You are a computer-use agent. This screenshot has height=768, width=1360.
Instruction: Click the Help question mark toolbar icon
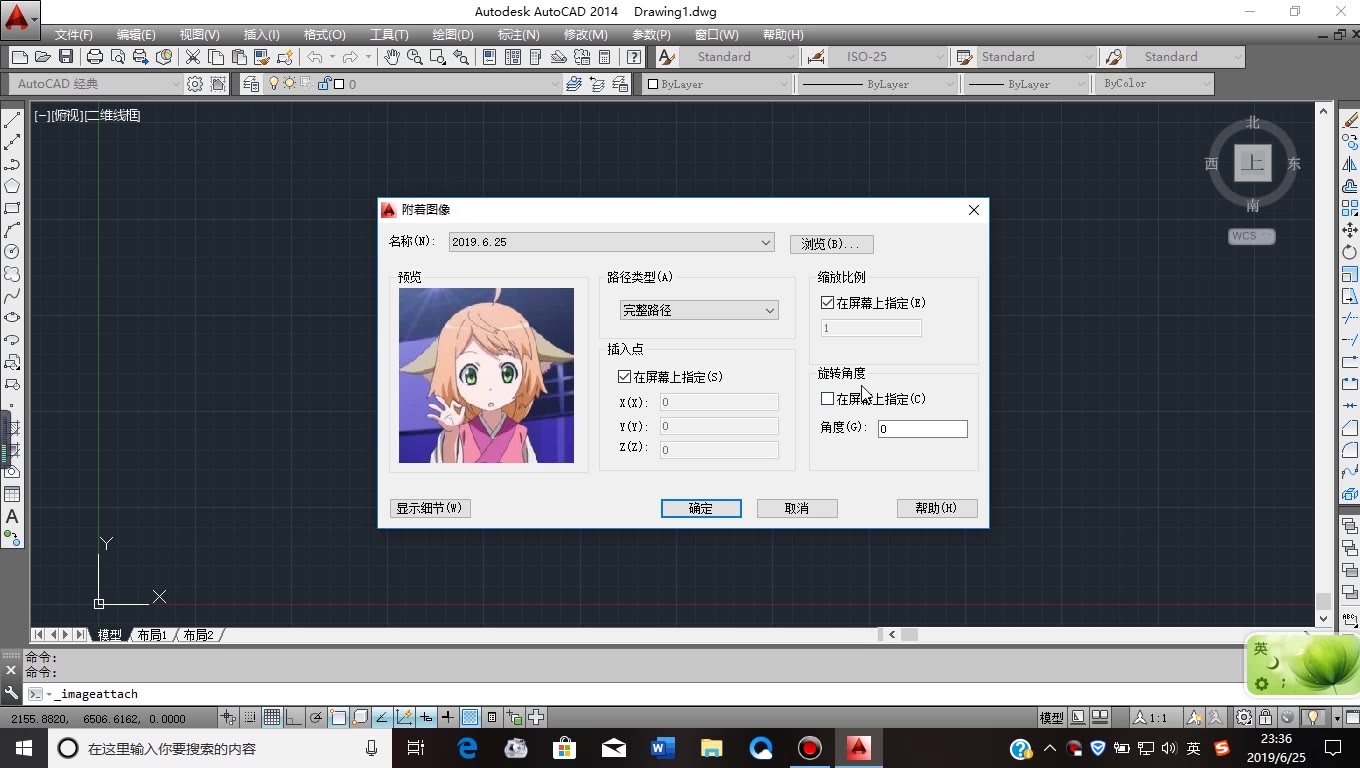coord(634,57)
